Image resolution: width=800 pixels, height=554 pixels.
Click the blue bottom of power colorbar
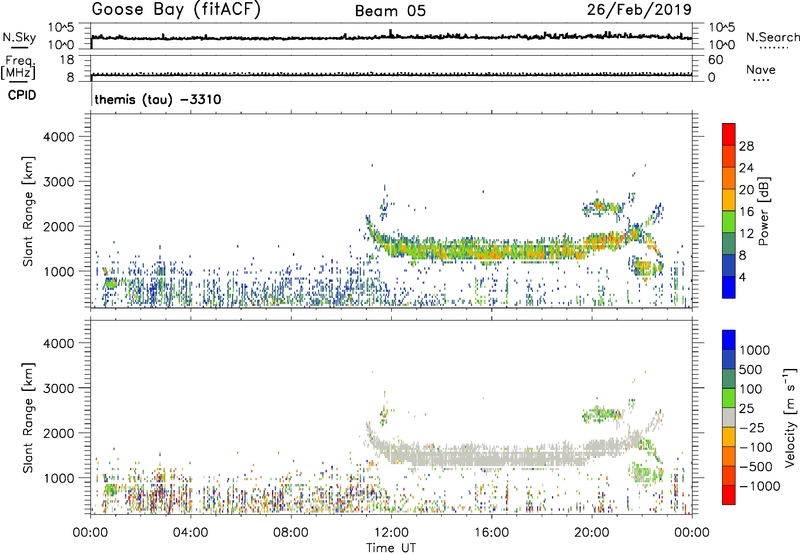tap(729, 287)
